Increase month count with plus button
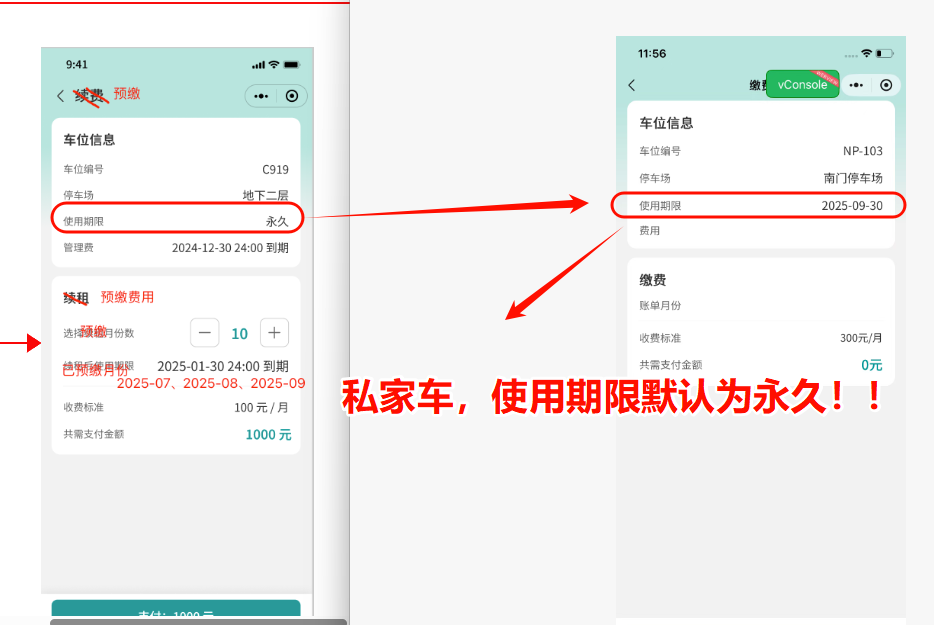The image size is (934, 625). [274, 333]
